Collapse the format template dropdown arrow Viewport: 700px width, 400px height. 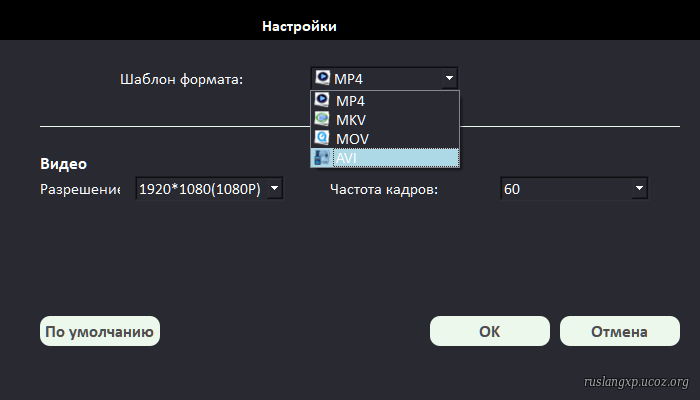[x=450, y=78]
